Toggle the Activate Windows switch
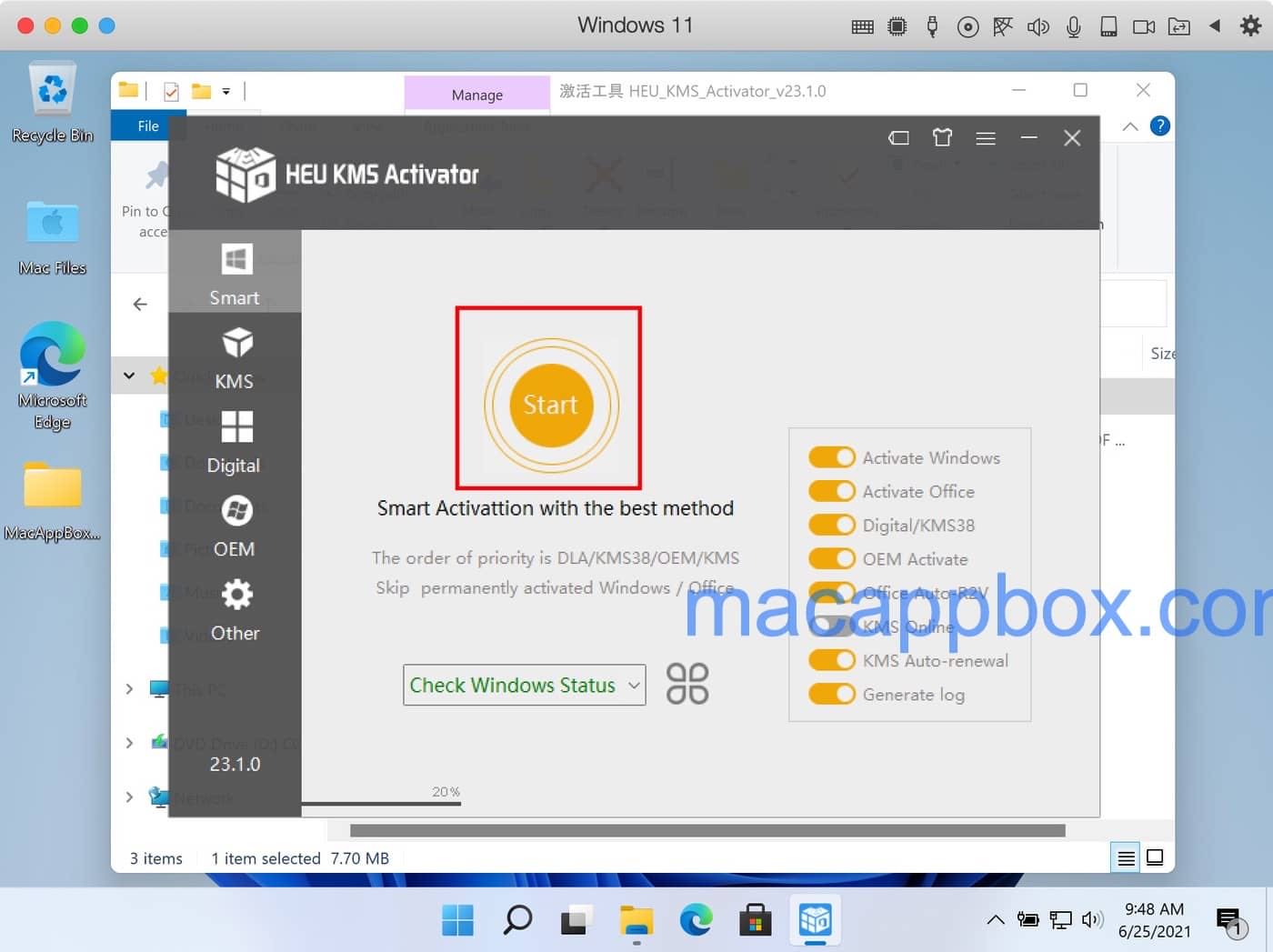This screenshot has height=952, width=1273. click(832, 457)
